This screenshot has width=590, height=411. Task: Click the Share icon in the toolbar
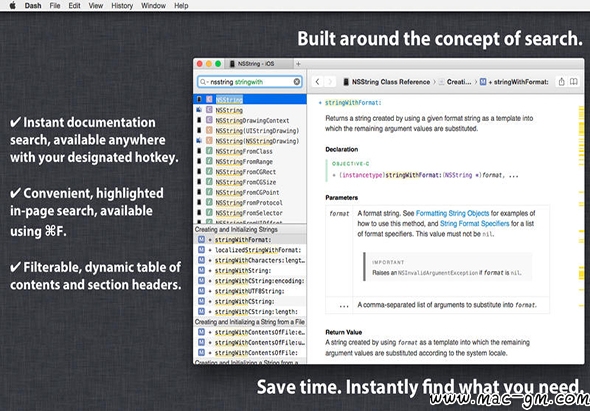coord(561,82)
